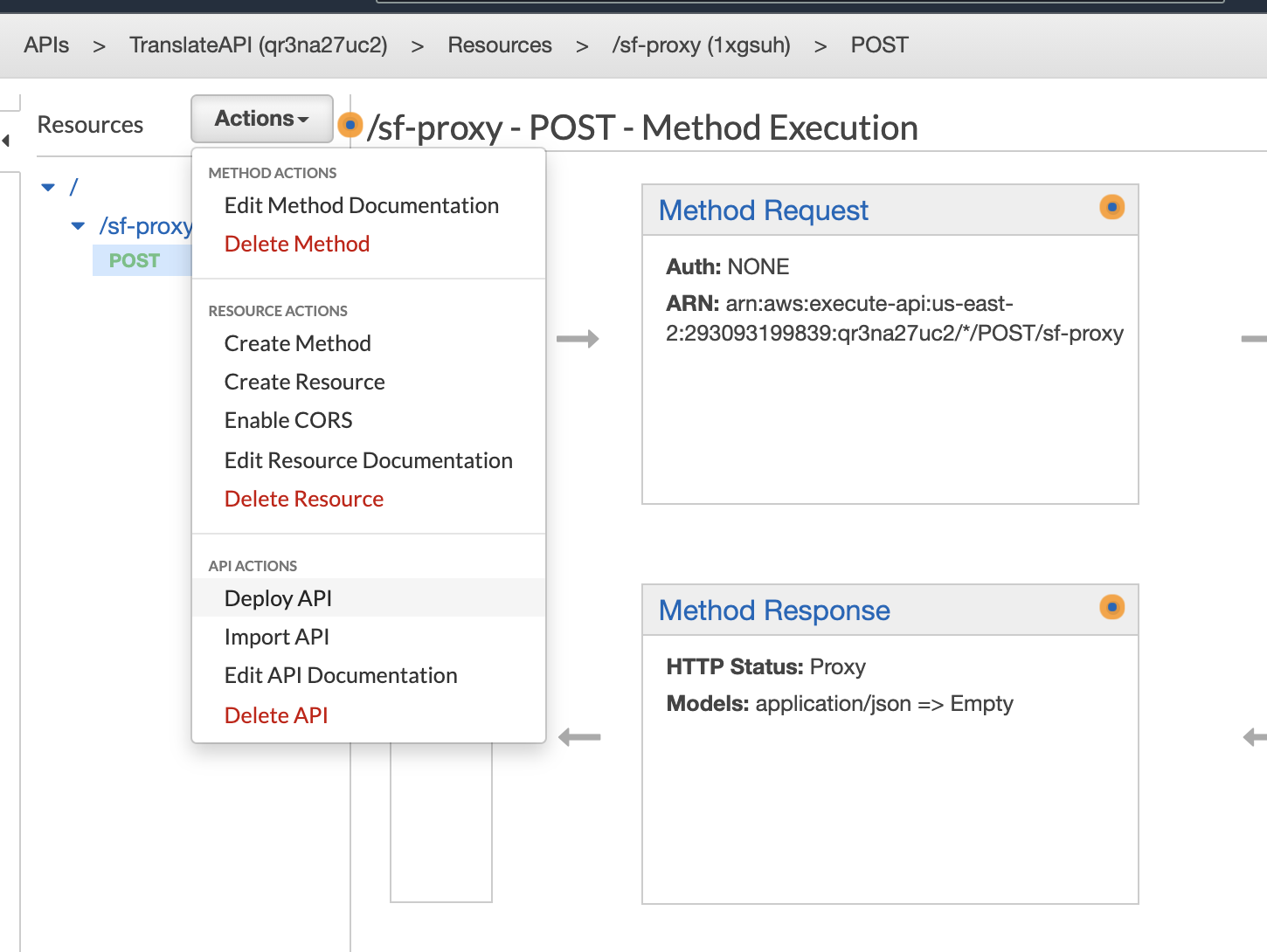Choose Delete Resource from menu
The width and height of the screenshot is (1267, 952).
(303, 499)
